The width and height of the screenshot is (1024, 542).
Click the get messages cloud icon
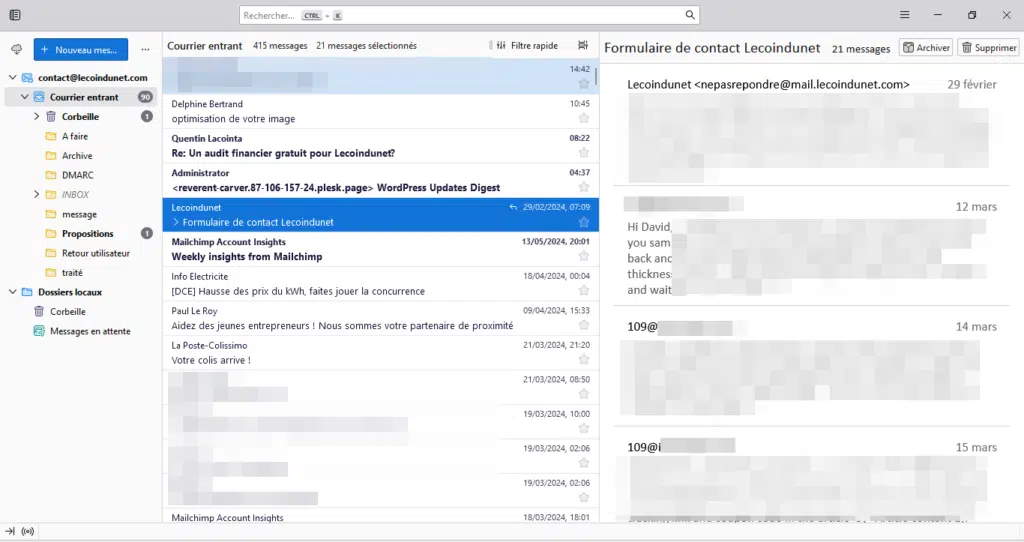16,50
